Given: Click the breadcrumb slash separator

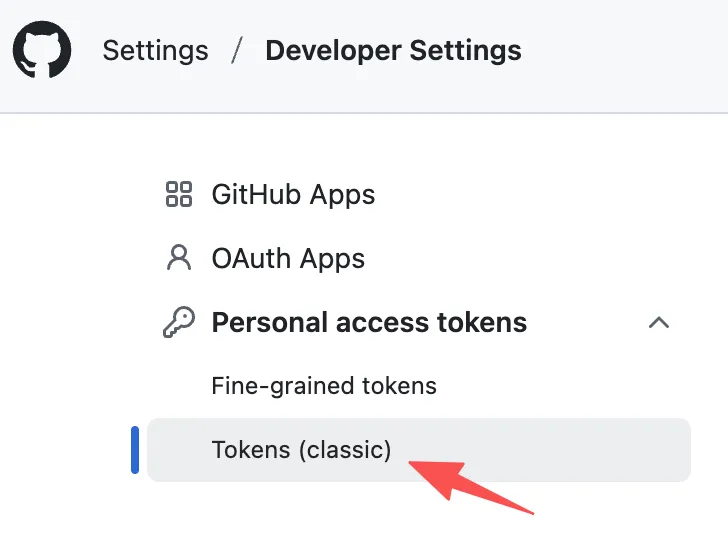Looking at the screenshot, I should point(237,50).
